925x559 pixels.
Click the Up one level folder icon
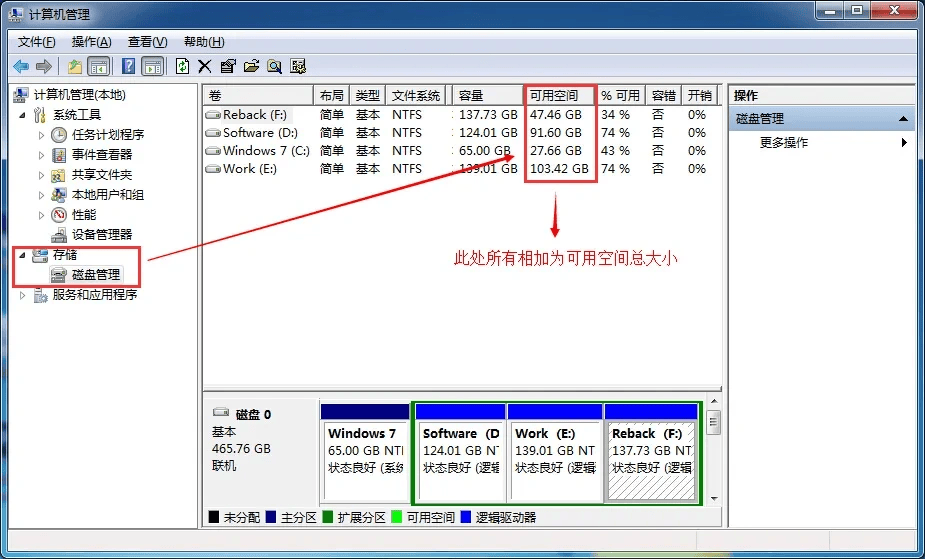pos(75,66)
